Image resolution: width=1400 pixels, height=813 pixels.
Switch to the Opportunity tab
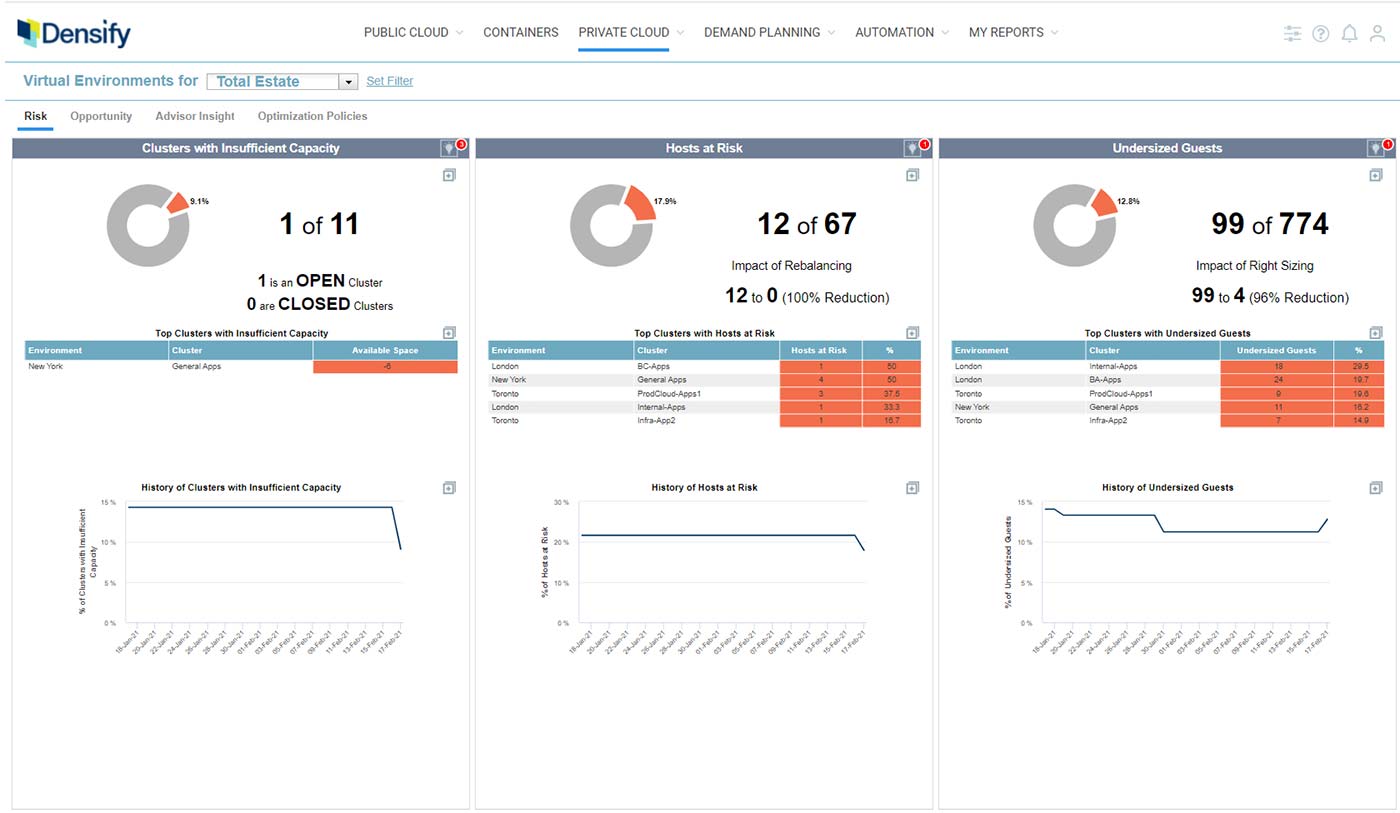pyautogui.click(x=101, y=116)
